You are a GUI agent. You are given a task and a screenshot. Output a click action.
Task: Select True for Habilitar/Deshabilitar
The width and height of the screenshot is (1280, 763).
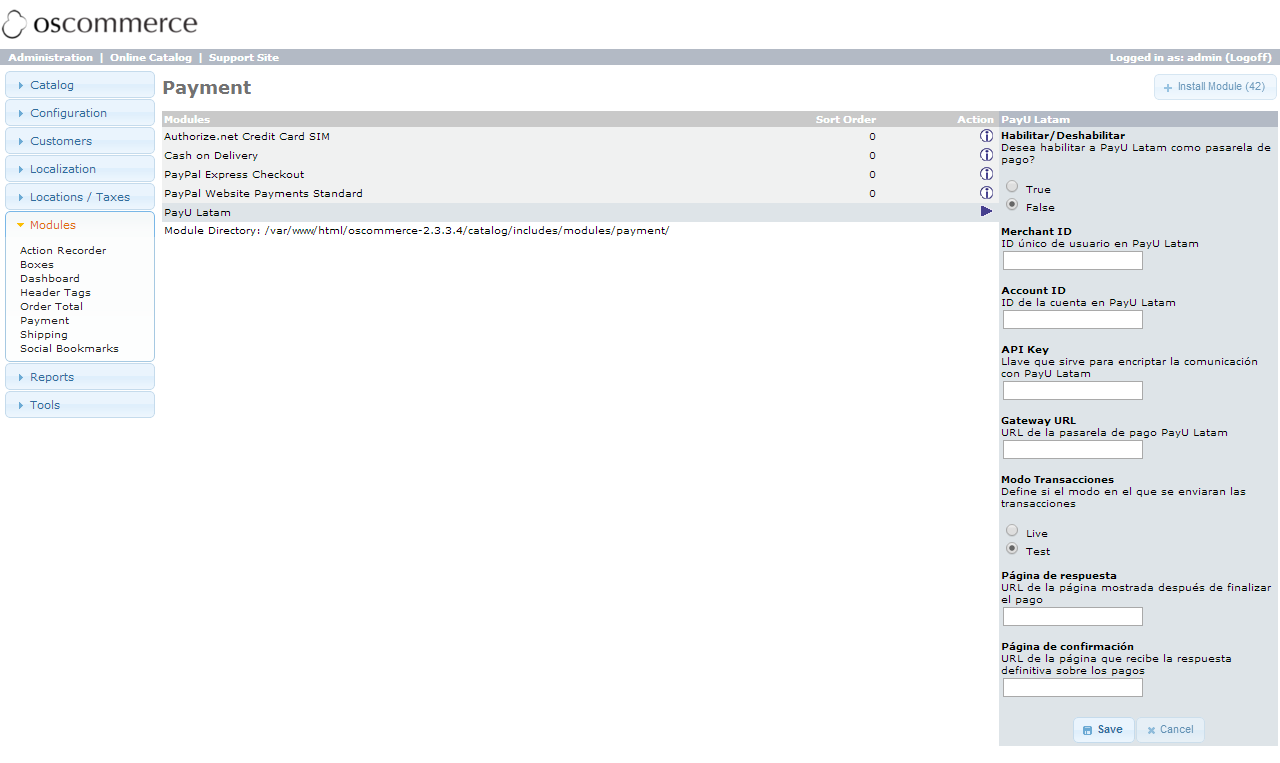1012,187
